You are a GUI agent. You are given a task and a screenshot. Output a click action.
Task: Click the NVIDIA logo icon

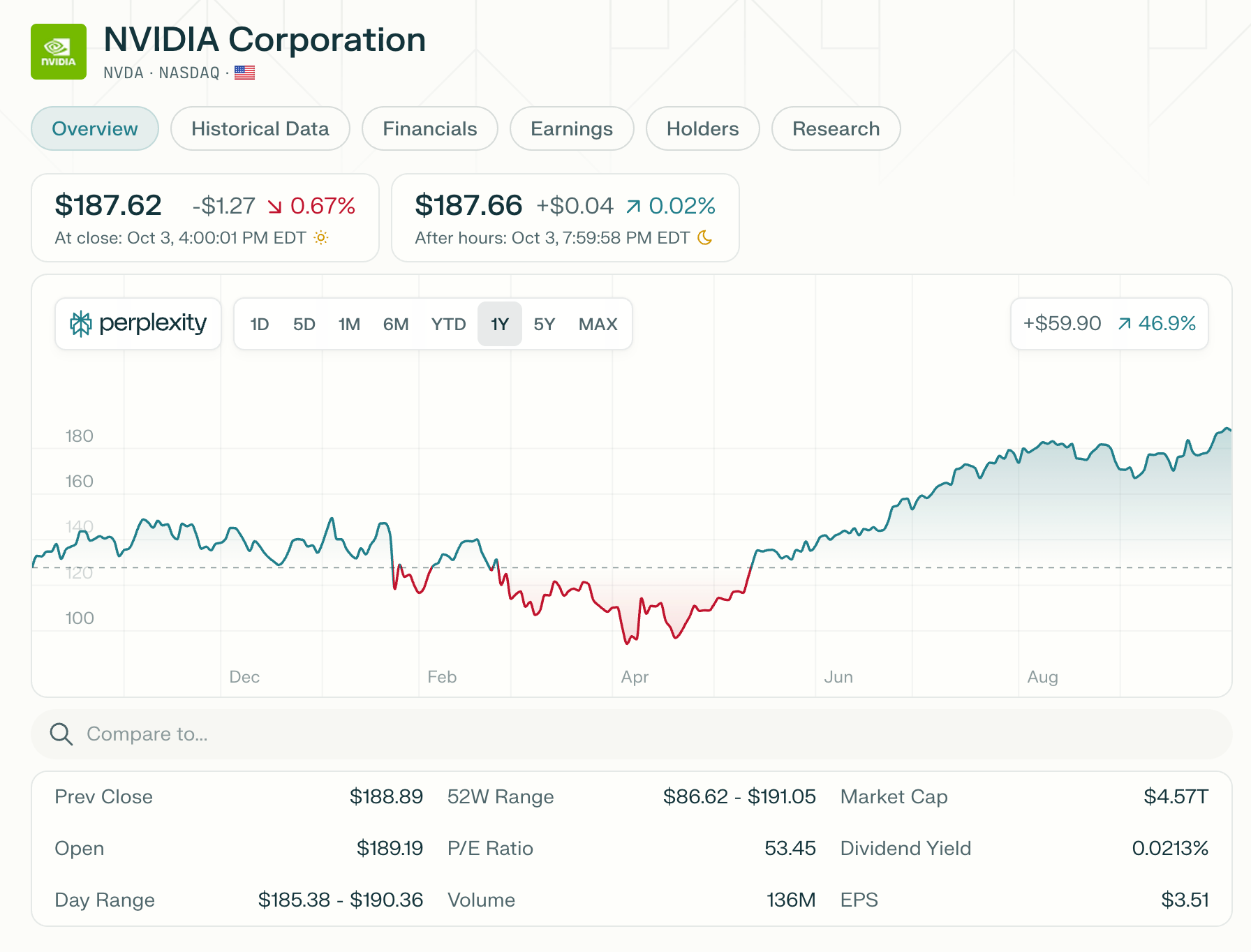coord(59,52)
